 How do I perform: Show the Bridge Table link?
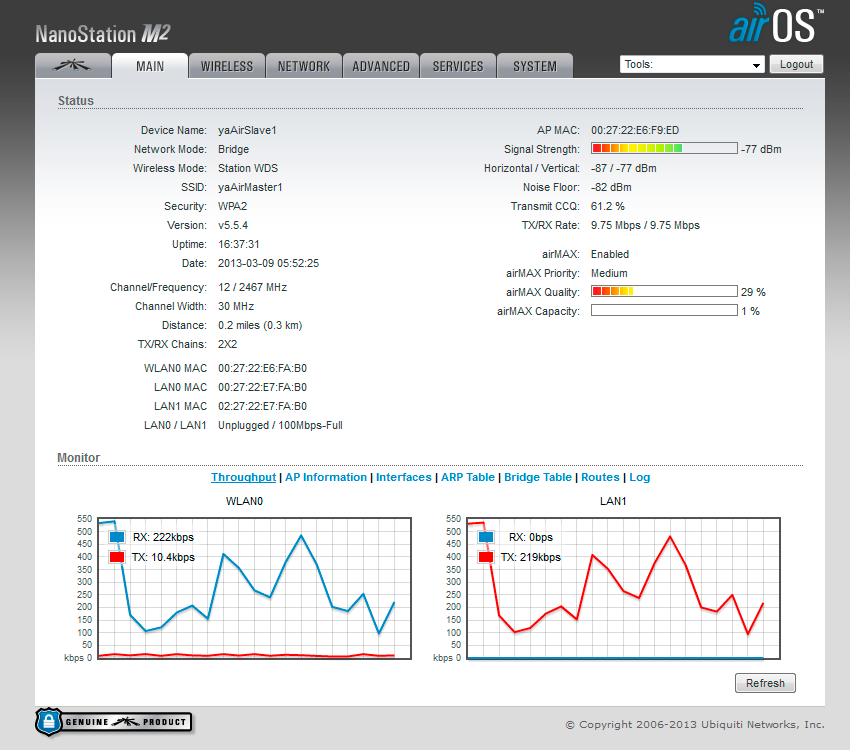pyautogui.click(x=538, y=477)
